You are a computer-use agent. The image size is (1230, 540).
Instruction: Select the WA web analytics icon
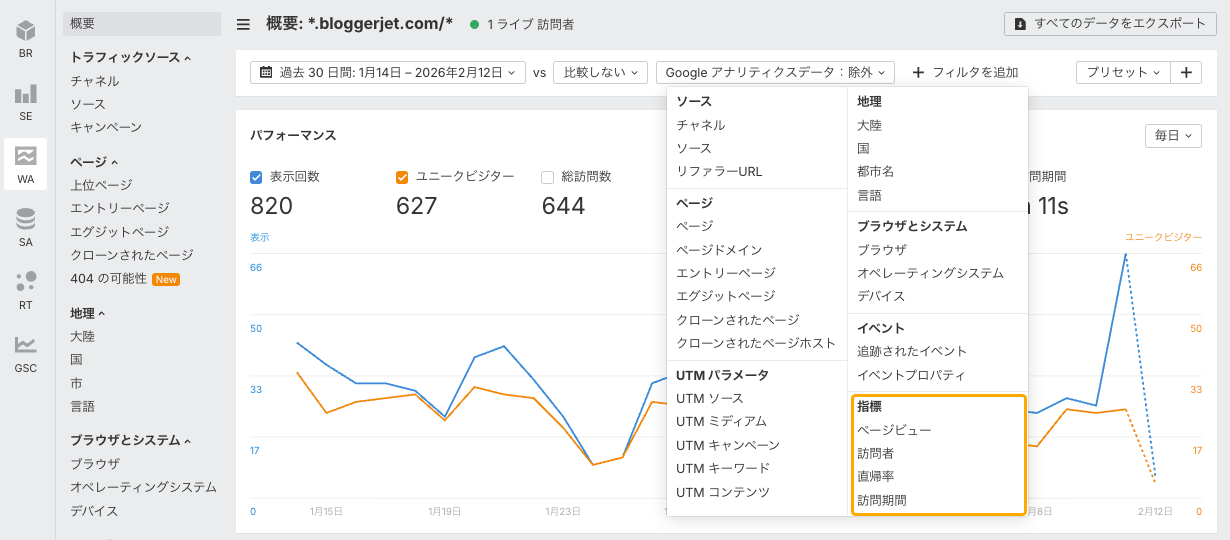(25, 164)
